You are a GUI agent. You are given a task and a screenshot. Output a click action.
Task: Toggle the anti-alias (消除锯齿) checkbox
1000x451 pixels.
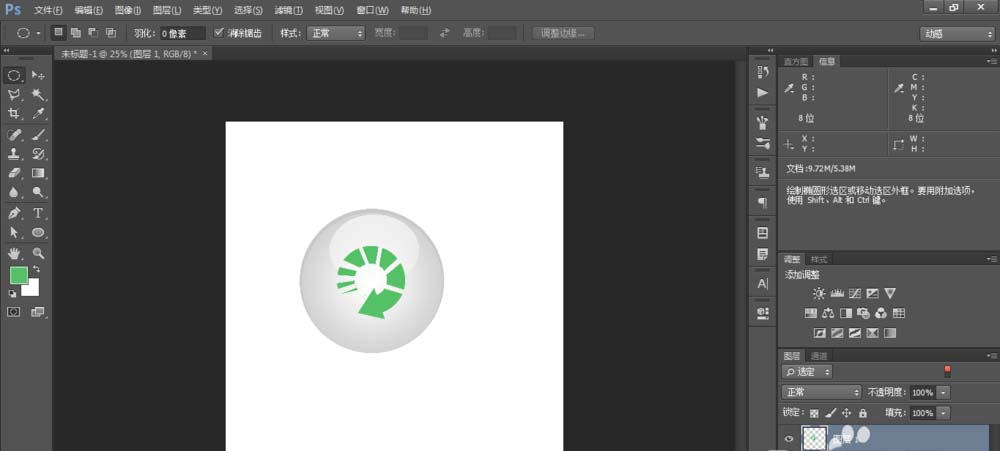coord(219,33)
